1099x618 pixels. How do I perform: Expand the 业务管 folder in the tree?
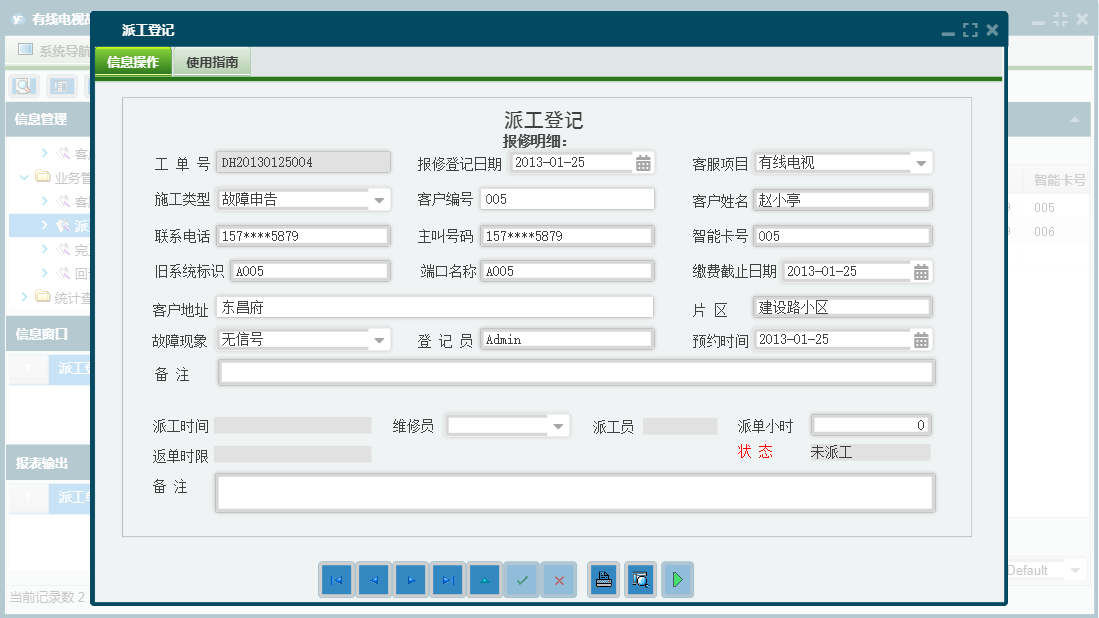(24, 177)
